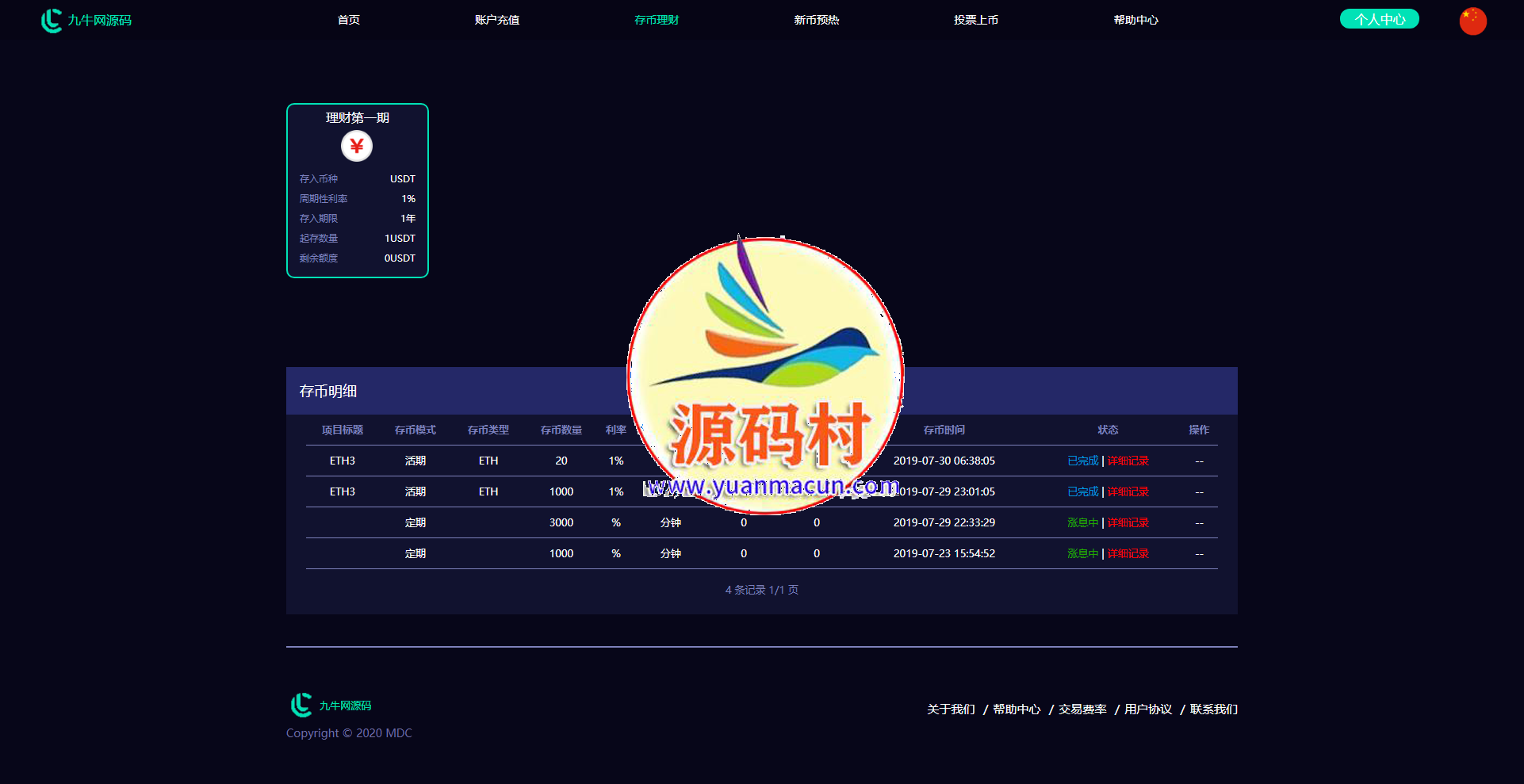The height and width of the screenshot is (784, 1524).
Task: Click the footer 九牛网源码 logo
Action: pyautogui.click(x=331, y=705)
